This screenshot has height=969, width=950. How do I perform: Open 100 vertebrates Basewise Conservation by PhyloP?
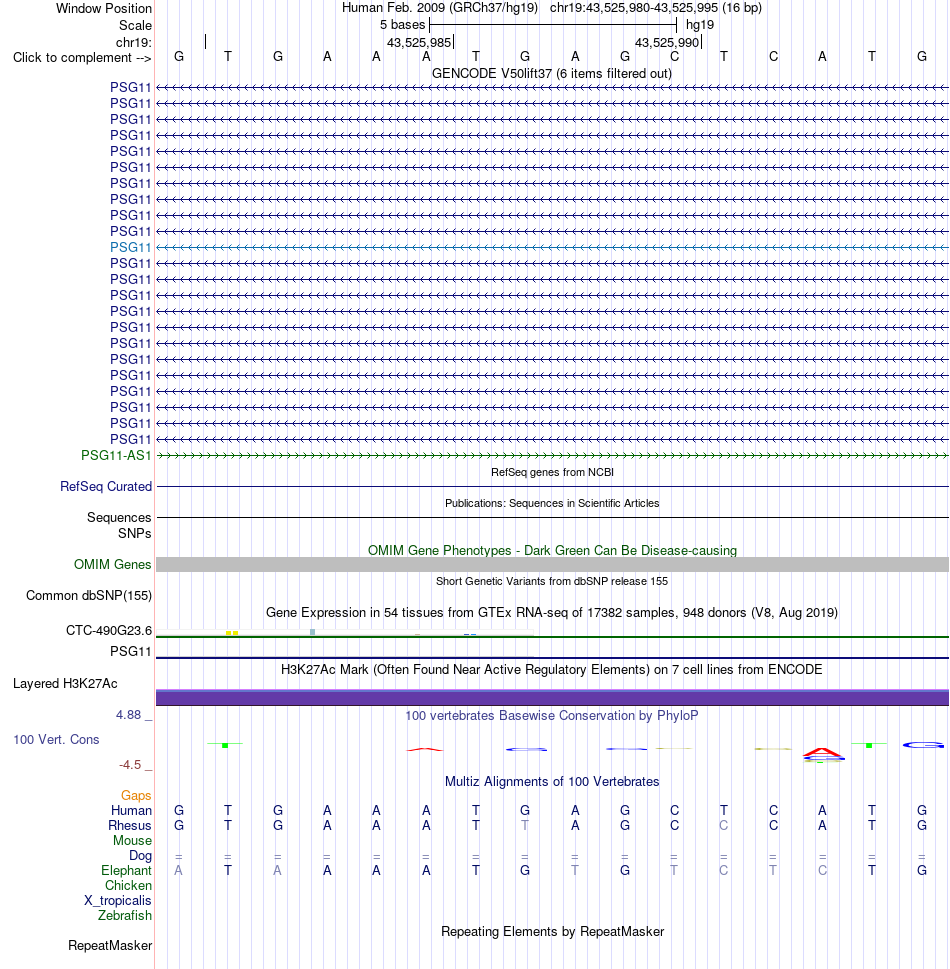tap(552, 716)
